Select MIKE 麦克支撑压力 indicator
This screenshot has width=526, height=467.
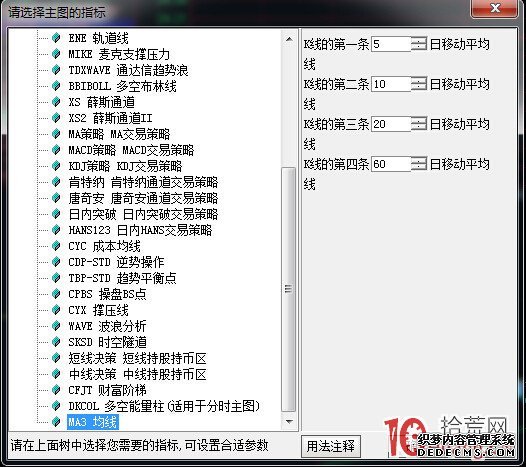click(x=119, y=54)
